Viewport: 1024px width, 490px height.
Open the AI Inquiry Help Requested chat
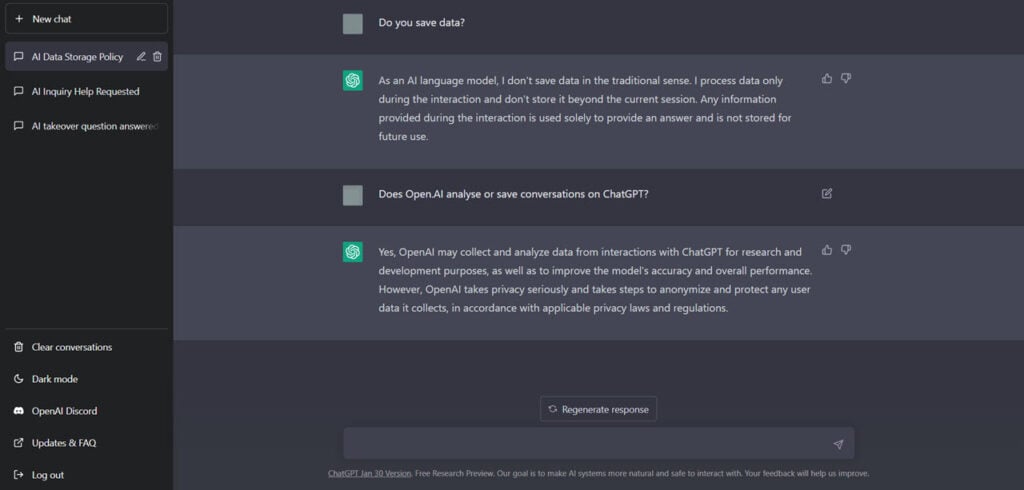point(86,91)
